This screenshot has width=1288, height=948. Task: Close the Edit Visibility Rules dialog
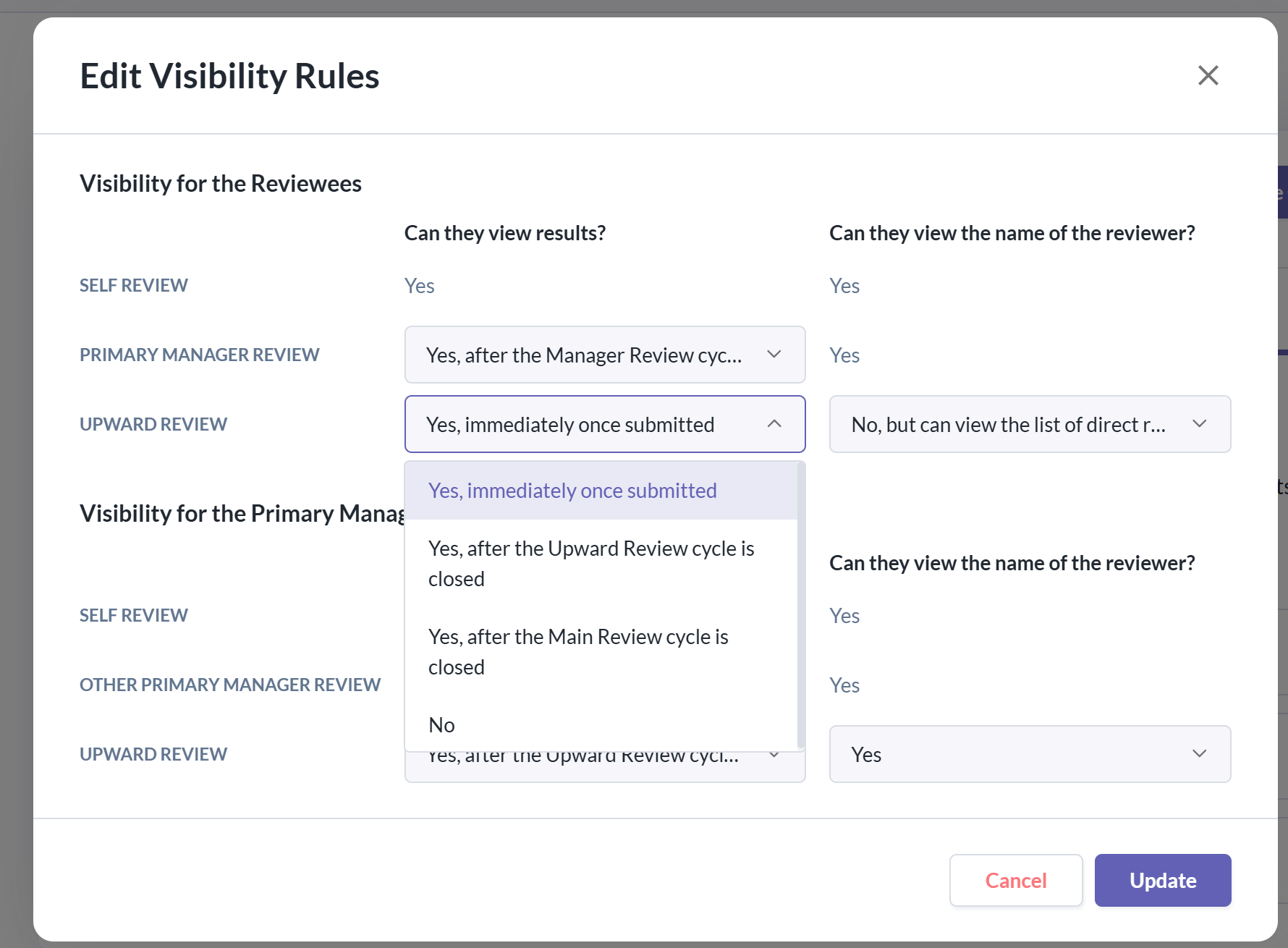coord(1208,75)
